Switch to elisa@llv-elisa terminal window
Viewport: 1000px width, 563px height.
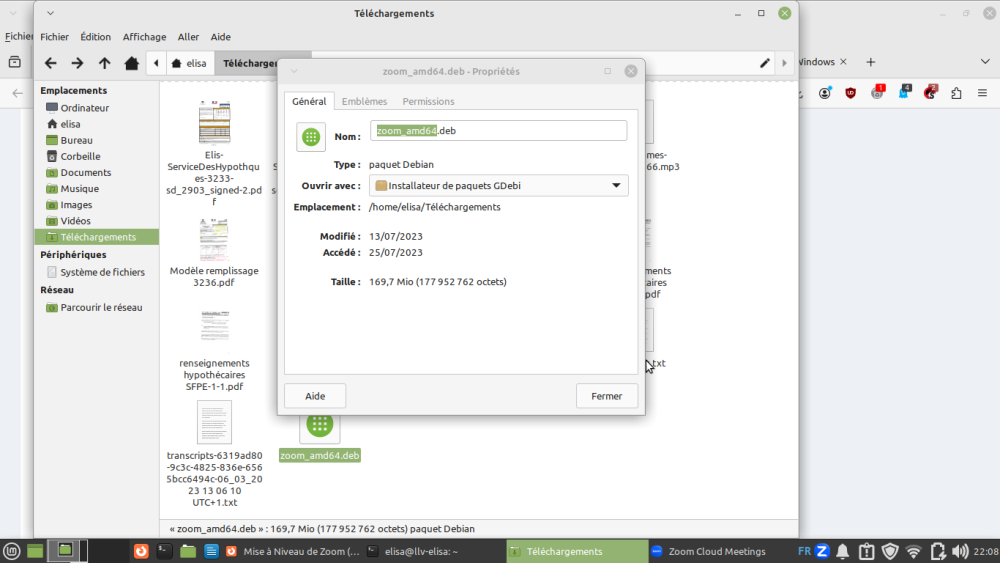coord(415,552)
